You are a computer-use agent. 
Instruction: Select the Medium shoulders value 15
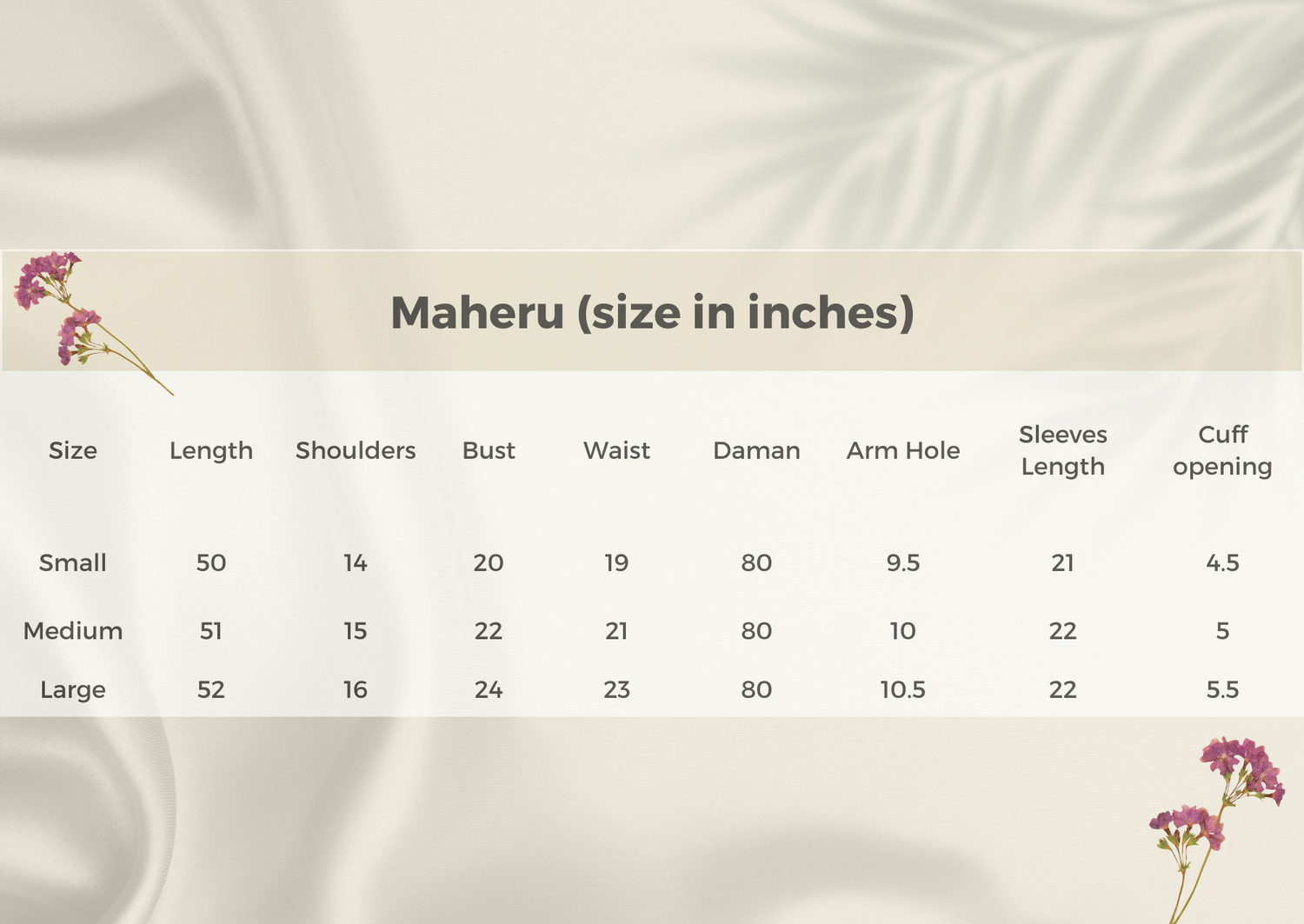point(356,630)
